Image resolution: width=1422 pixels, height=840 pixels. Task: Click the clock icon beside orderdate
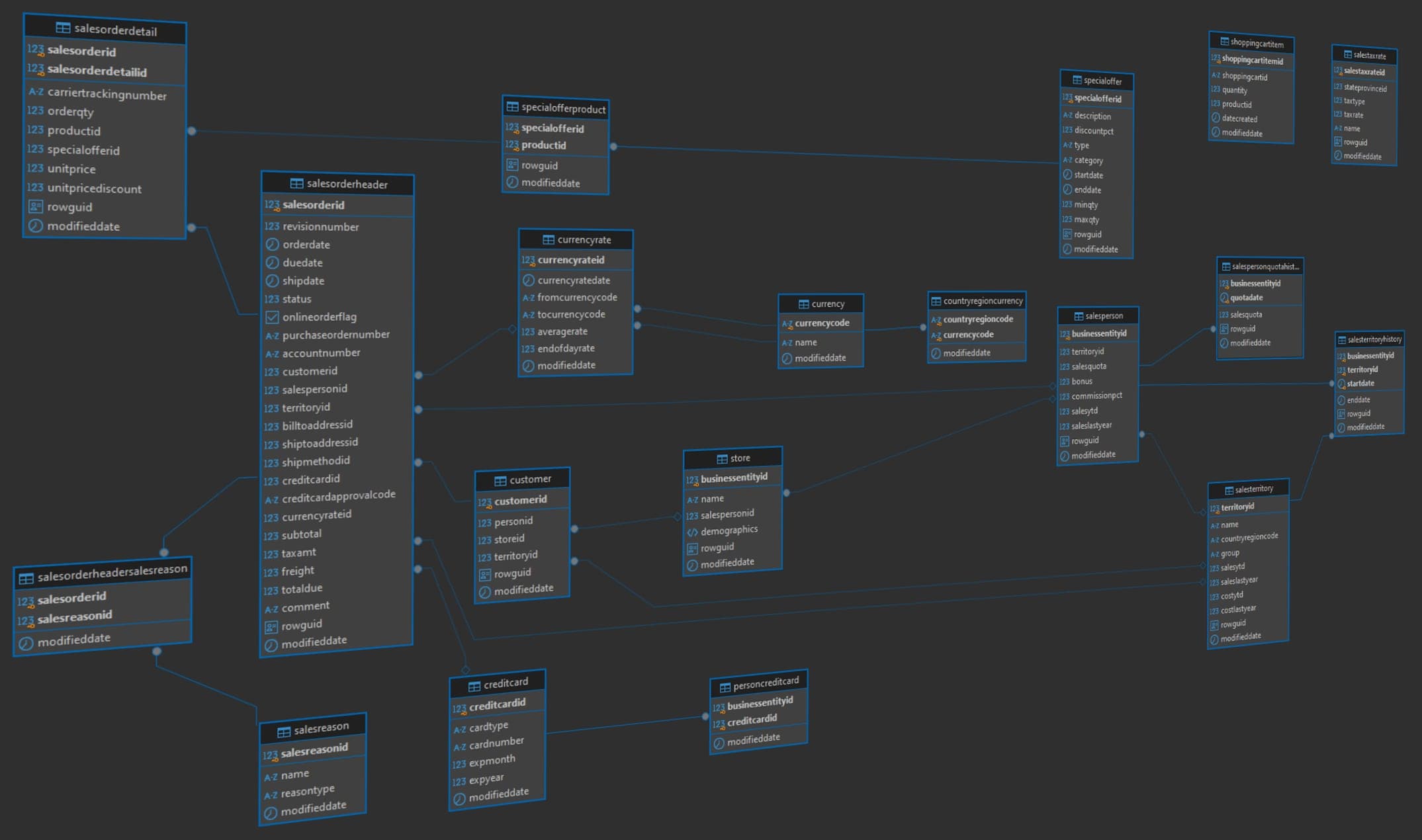pos(272,244)
